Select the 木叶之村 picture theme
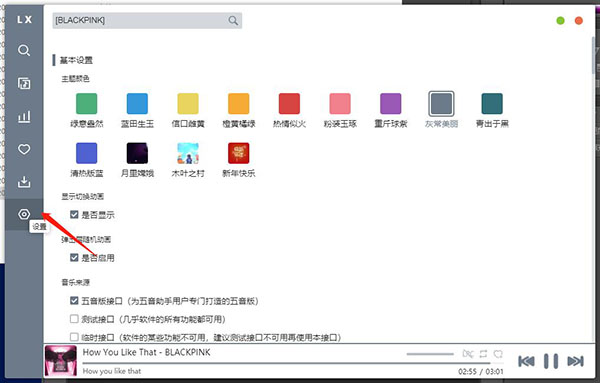The height and width of the screenshot is (383, 600). click(x=188, y=153)
